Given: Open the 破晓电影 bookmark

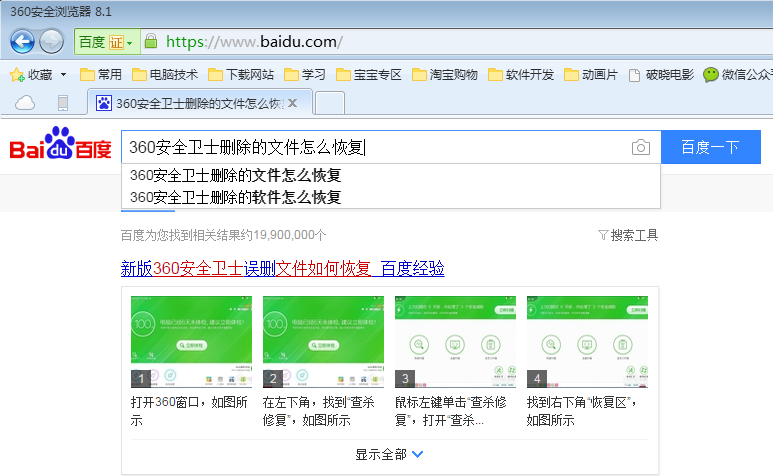Looking at the screenshot, I should pos(662,75).
